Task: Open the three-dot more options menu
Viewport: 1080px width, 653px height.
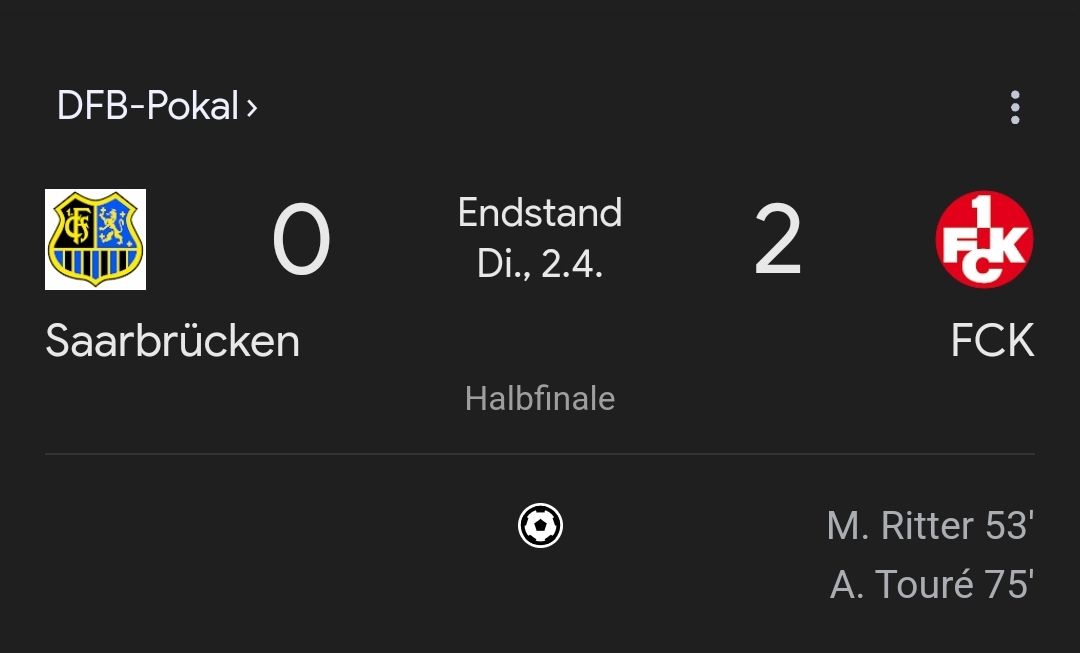Action: [x=1015, y=107]
